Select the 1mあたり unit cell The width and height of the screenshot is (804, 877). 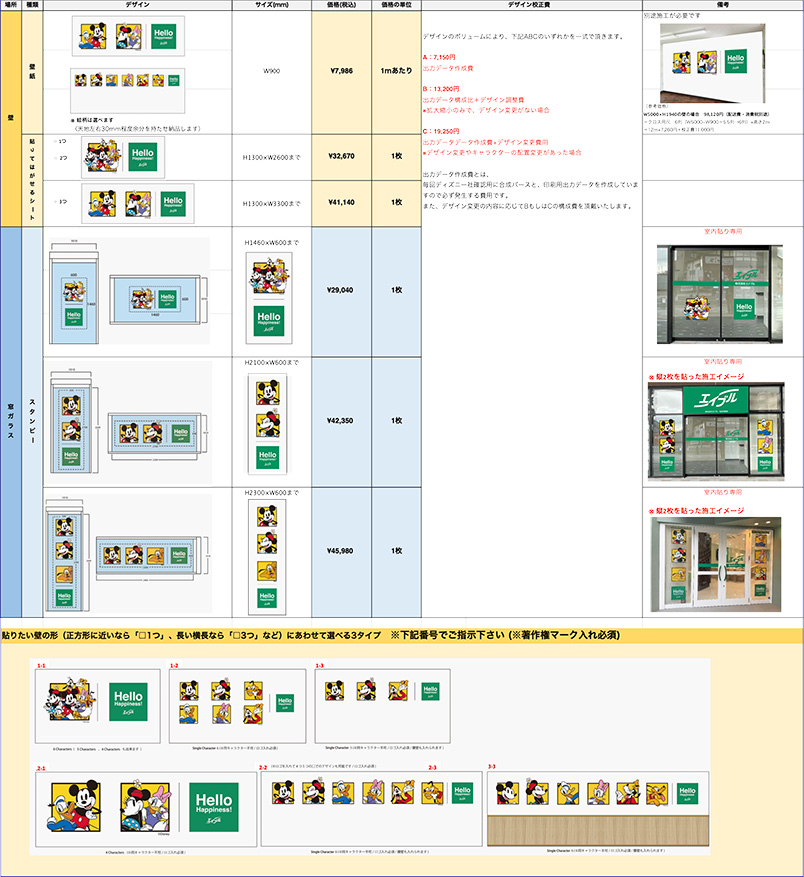click(x=396, y=71)
